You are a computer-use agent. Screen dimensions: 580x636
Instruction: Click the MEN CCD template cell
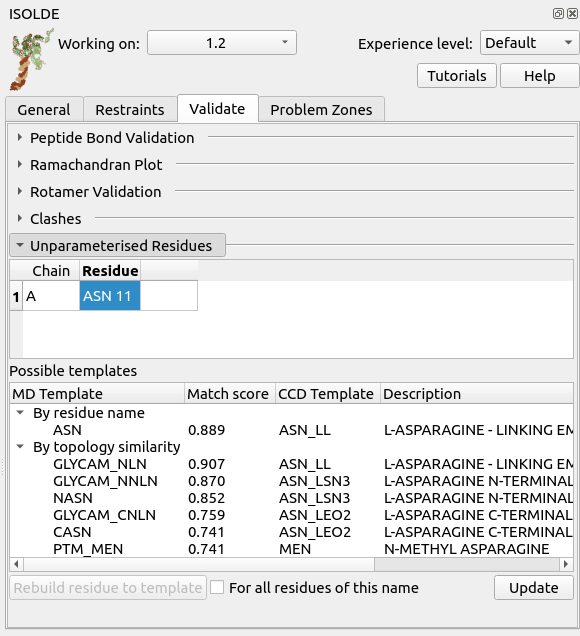295,549
